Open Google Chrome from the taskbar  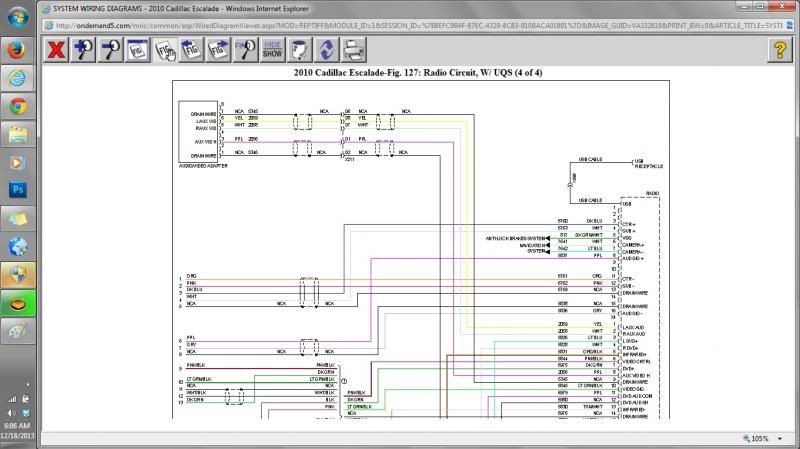point(17,107)
